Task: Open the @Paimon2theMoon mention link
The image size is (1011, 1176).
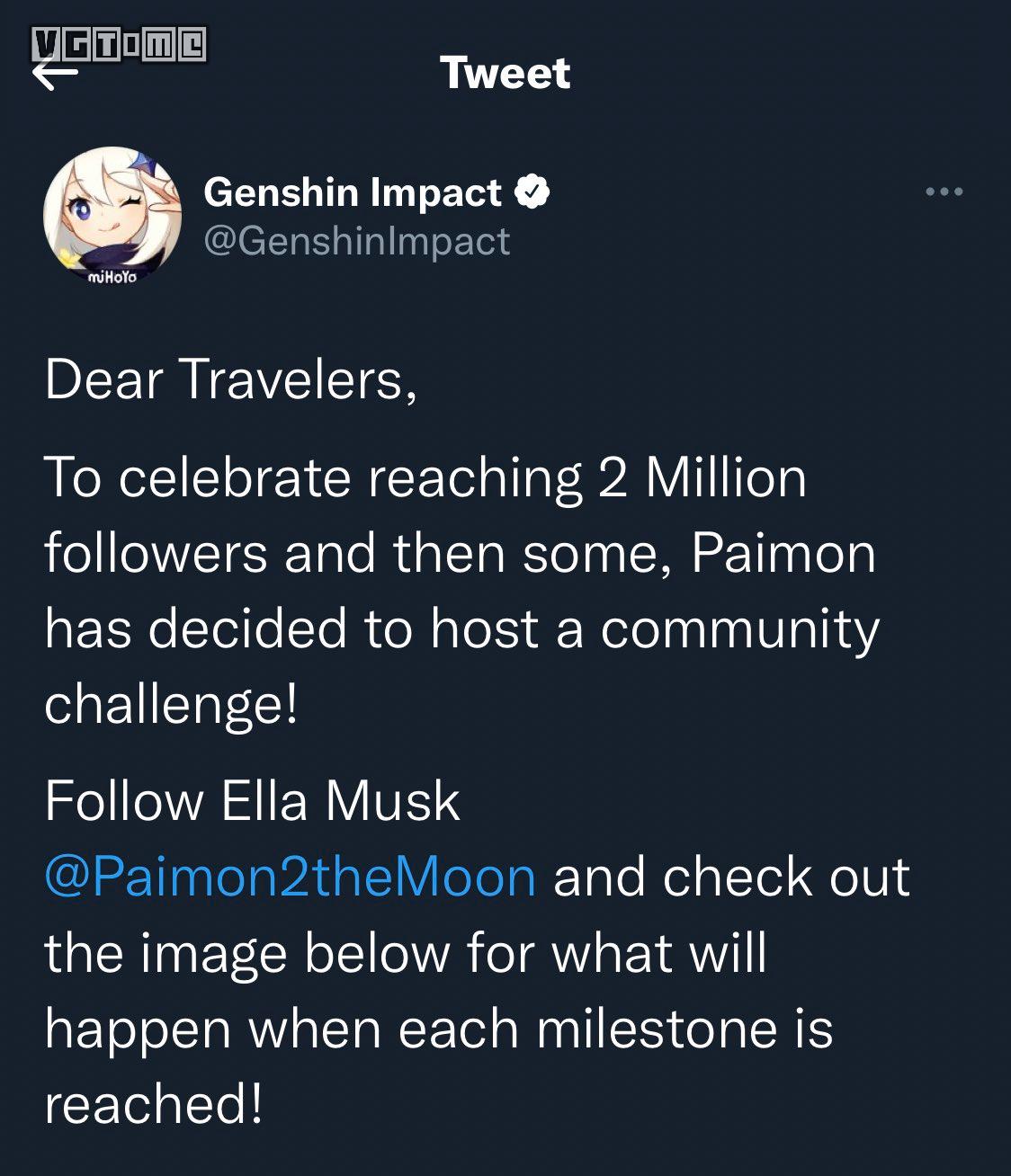Action: click(291, 878)
